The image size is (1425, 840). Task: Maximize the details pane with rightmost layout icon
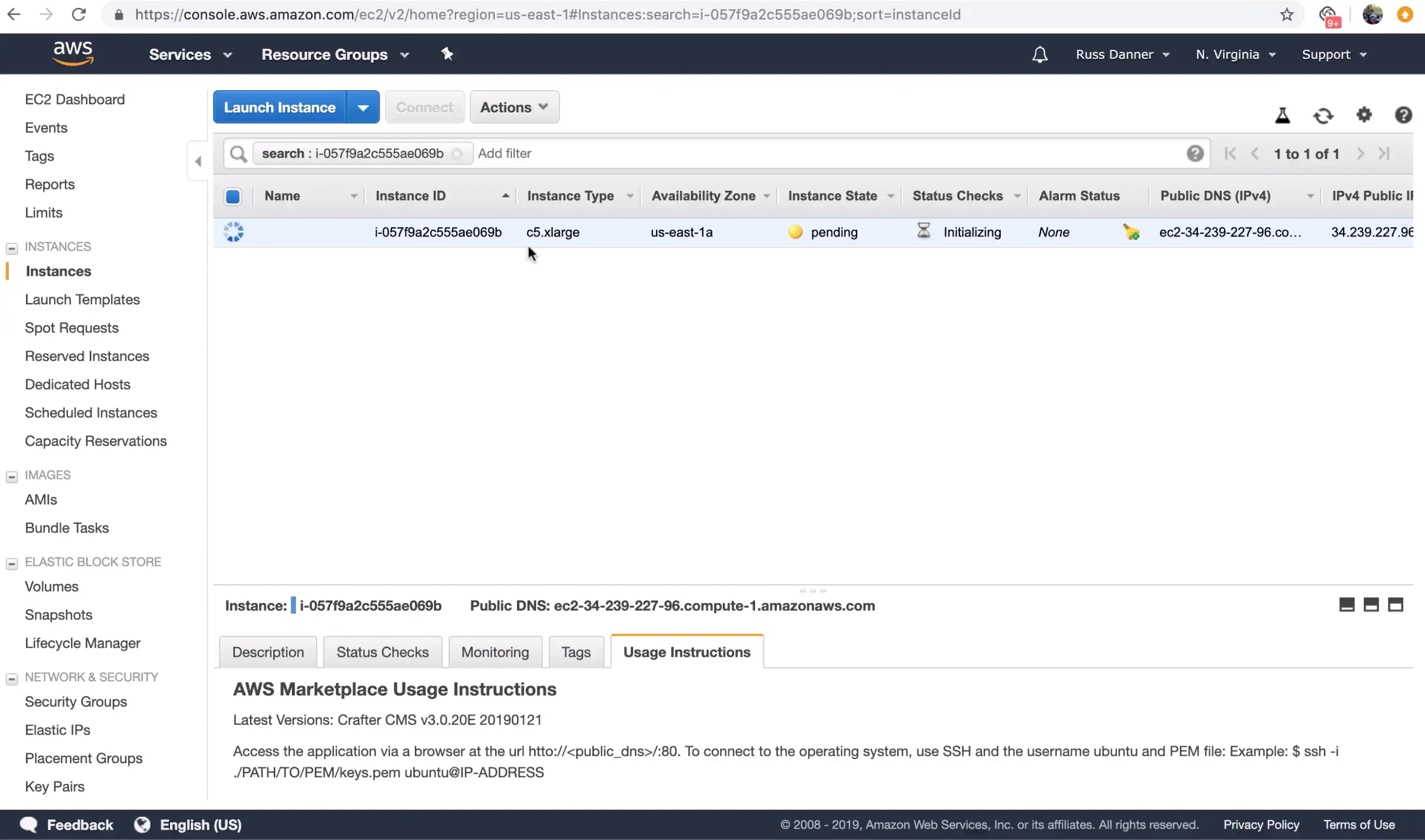pyautogui.click(x=1395, y=605)
